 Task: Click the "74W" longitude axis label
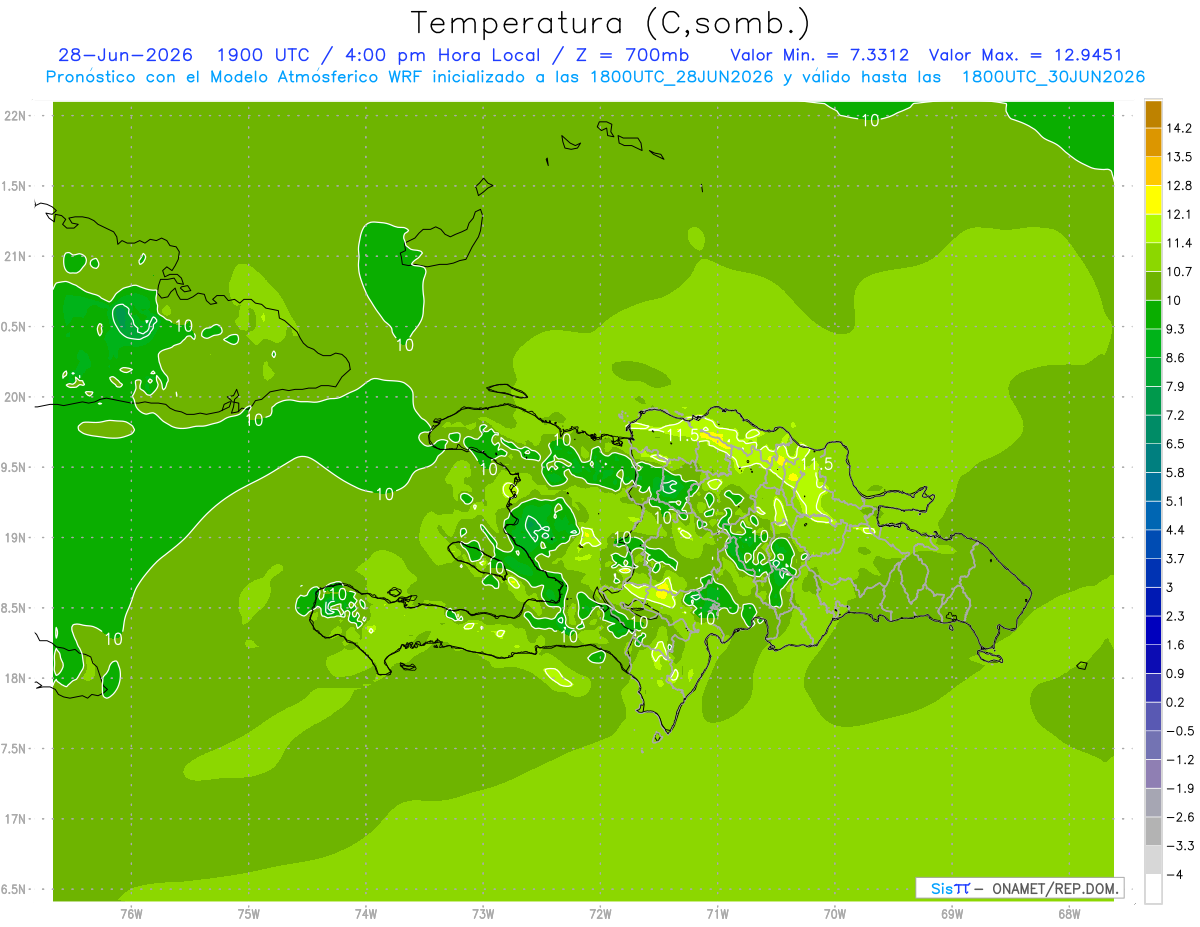pos(366,913)
